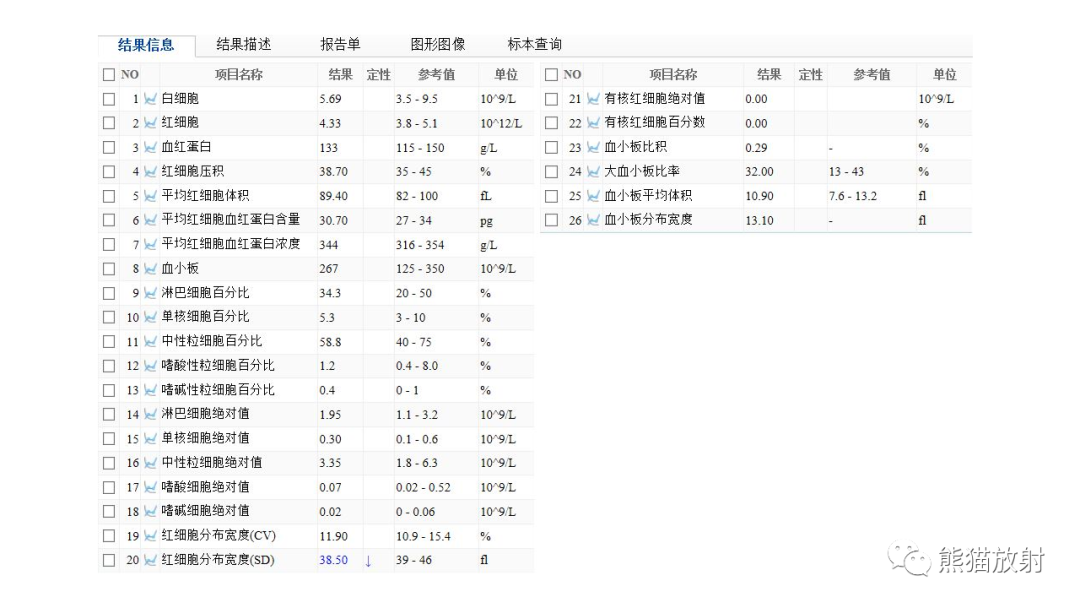The image size is (1080, 608).
Task: Open trend chart icon for 平均红细胞血红蛋白含量
Action: point(150,220)
